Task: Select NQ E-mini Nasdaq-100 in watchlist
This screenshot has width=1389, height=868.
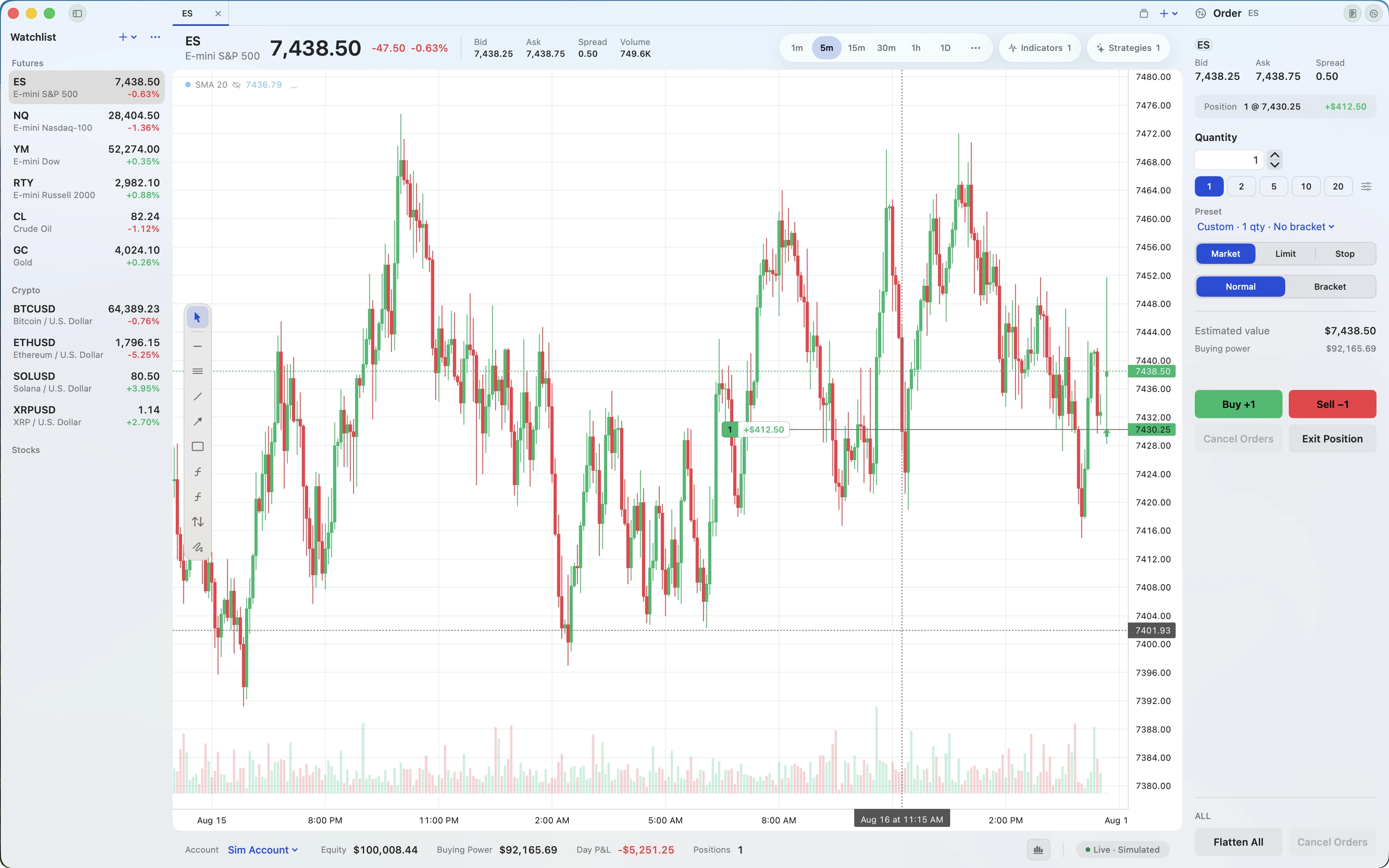Action: 86,121
